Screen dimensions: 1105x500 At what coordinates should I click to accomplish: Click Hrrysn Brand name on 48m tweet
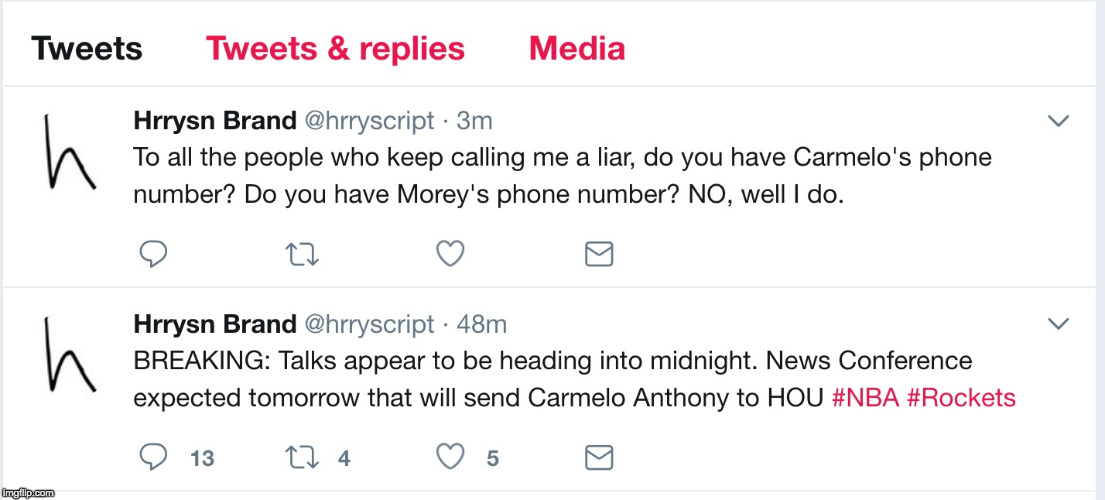tap(215, 325)
